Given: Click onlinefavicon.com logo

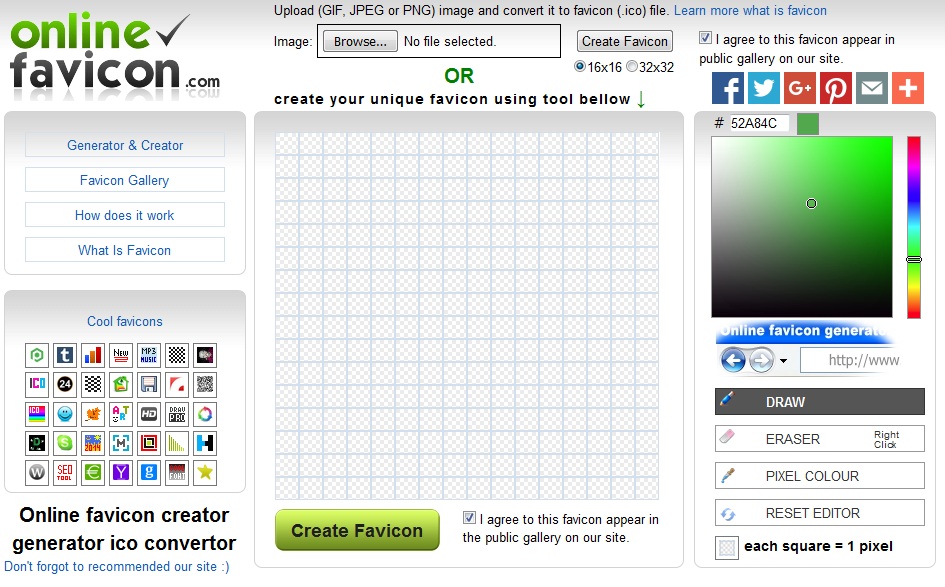Looking at the screenshot, I should pos(115,55).
